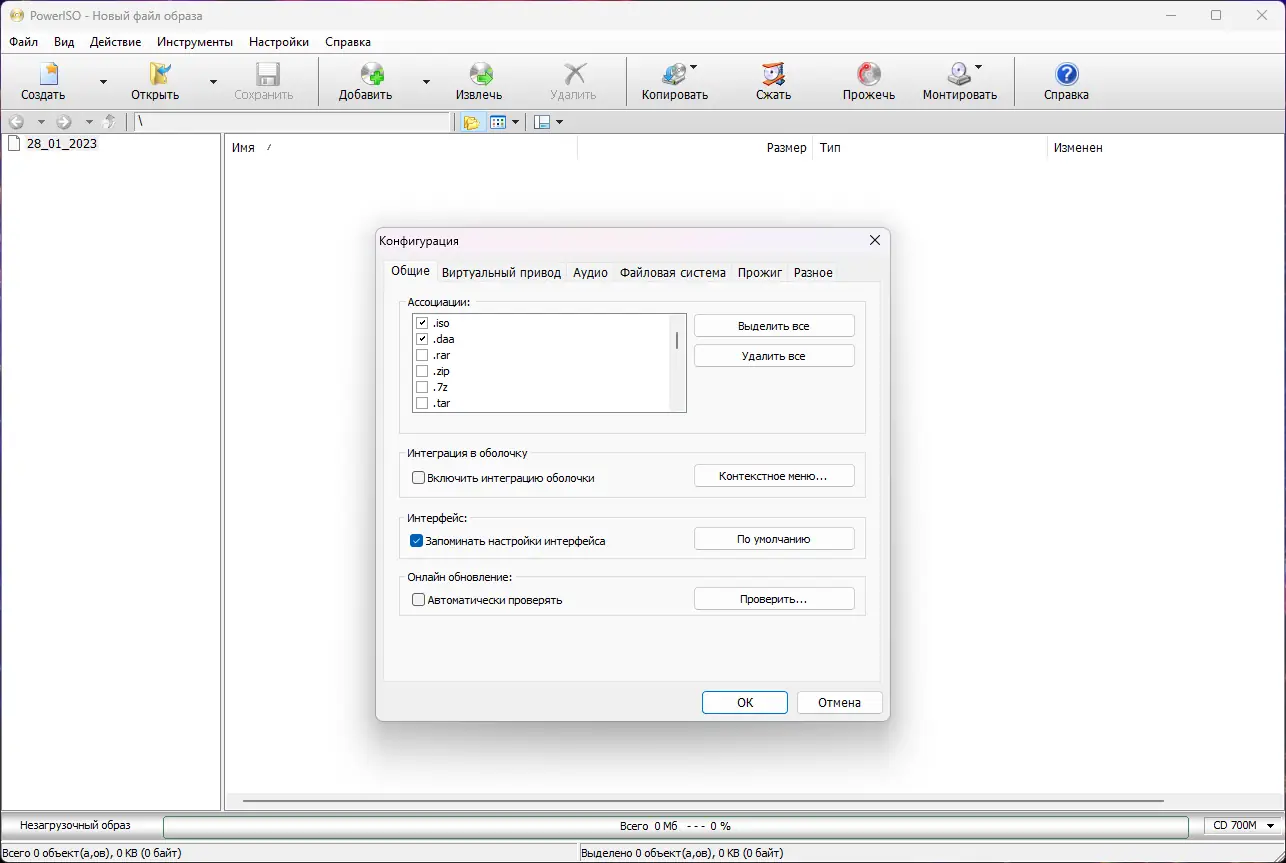Click the По умолчанию button
The width and height of the screenshot is (1286, 863).
pyautogui.click(x=774, y=539)
